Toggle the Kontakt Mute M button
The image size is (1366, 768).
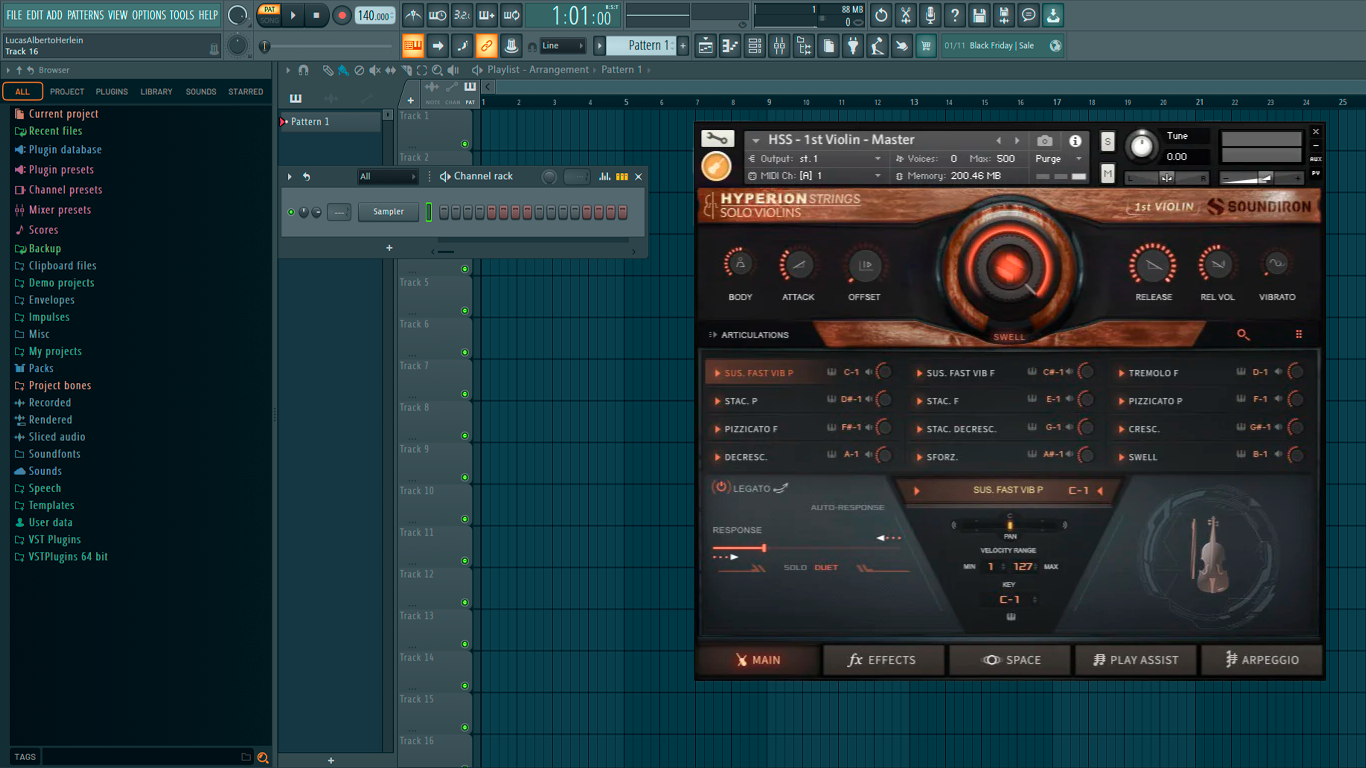(1108, 174)
